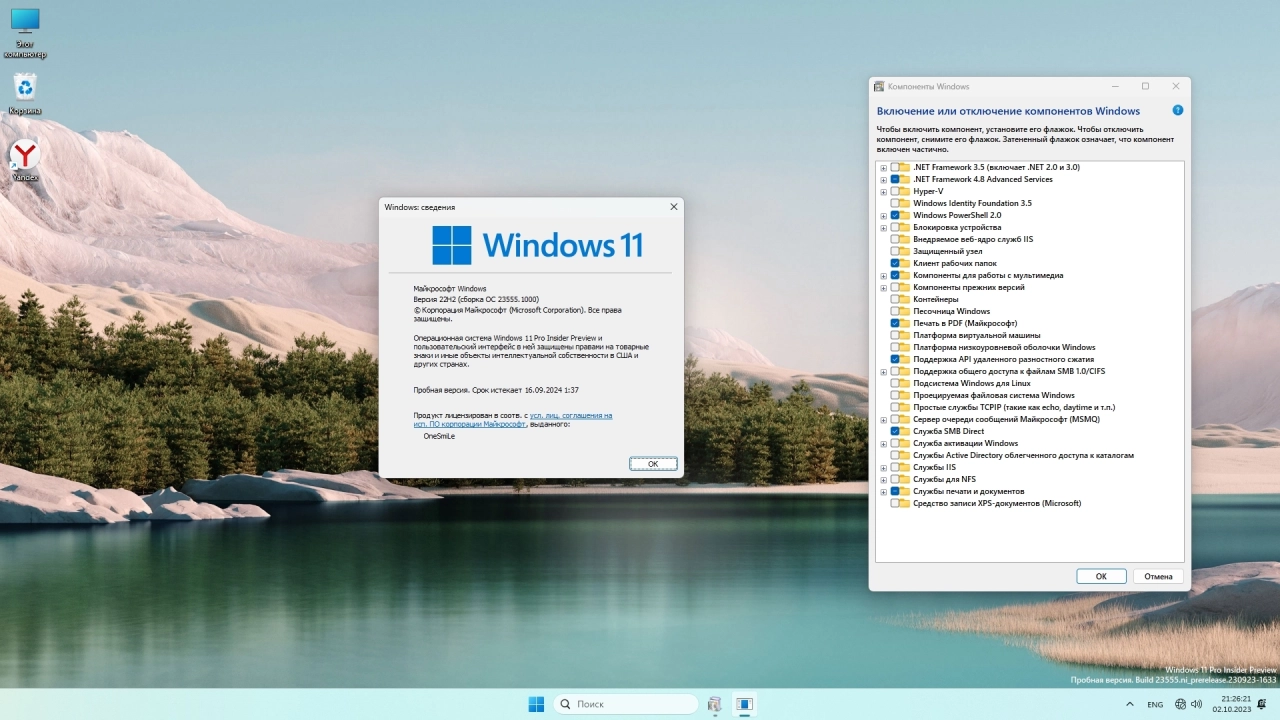Screen dimensions: 1280x720
Task: Click the Компоненты Windows title bar icon
Action: coord(879,86)
